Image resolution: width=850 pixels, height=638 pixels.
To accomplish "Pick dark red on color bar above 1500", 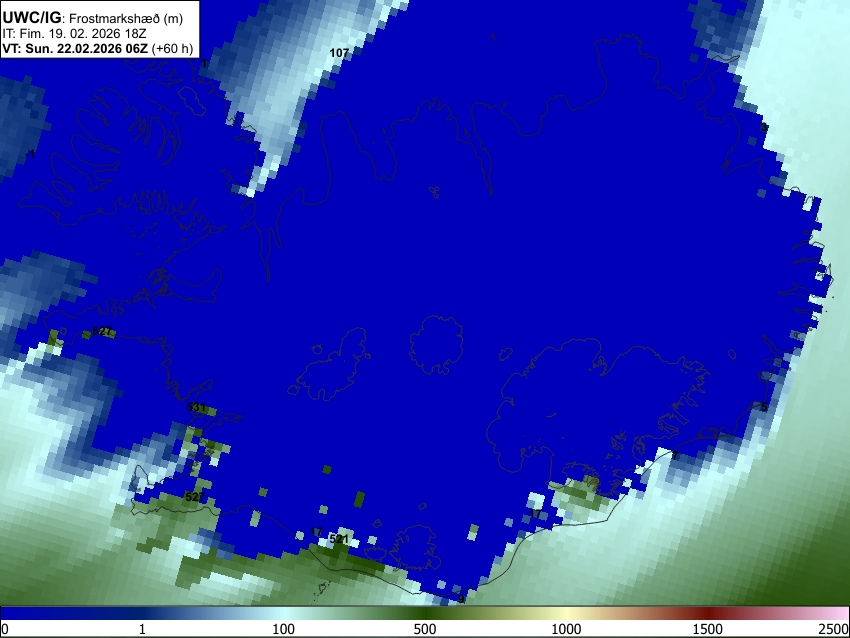I will click(x=708, y=614).
